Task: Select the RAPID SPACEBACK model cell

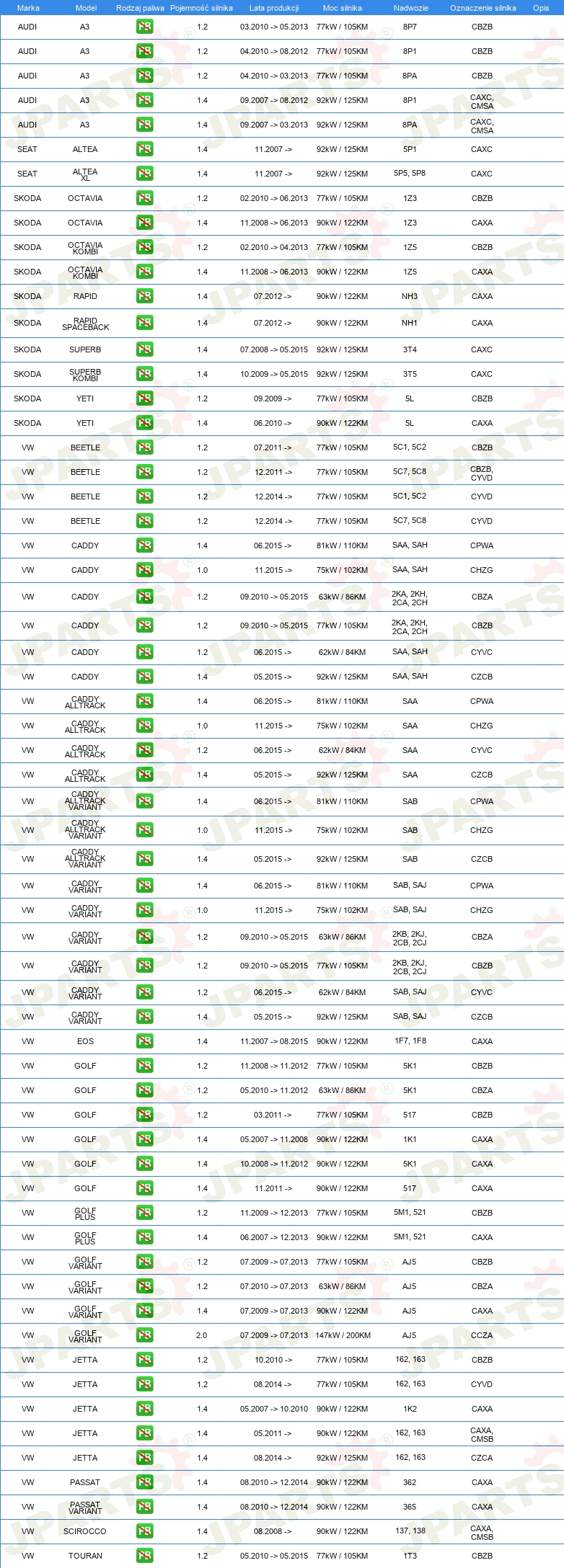Action: pyautogui.click(x=85, y=324)
